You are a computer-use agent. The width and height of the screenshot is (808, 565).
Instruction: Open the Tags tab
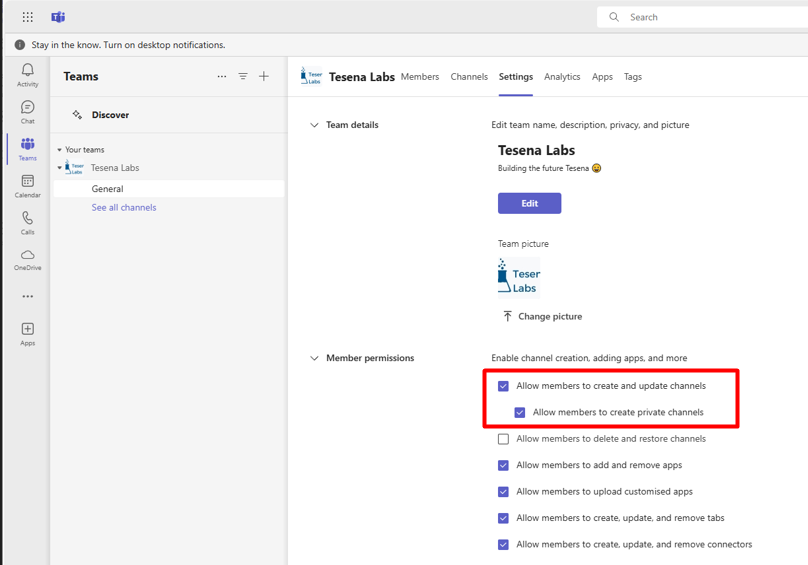[633, 76]
